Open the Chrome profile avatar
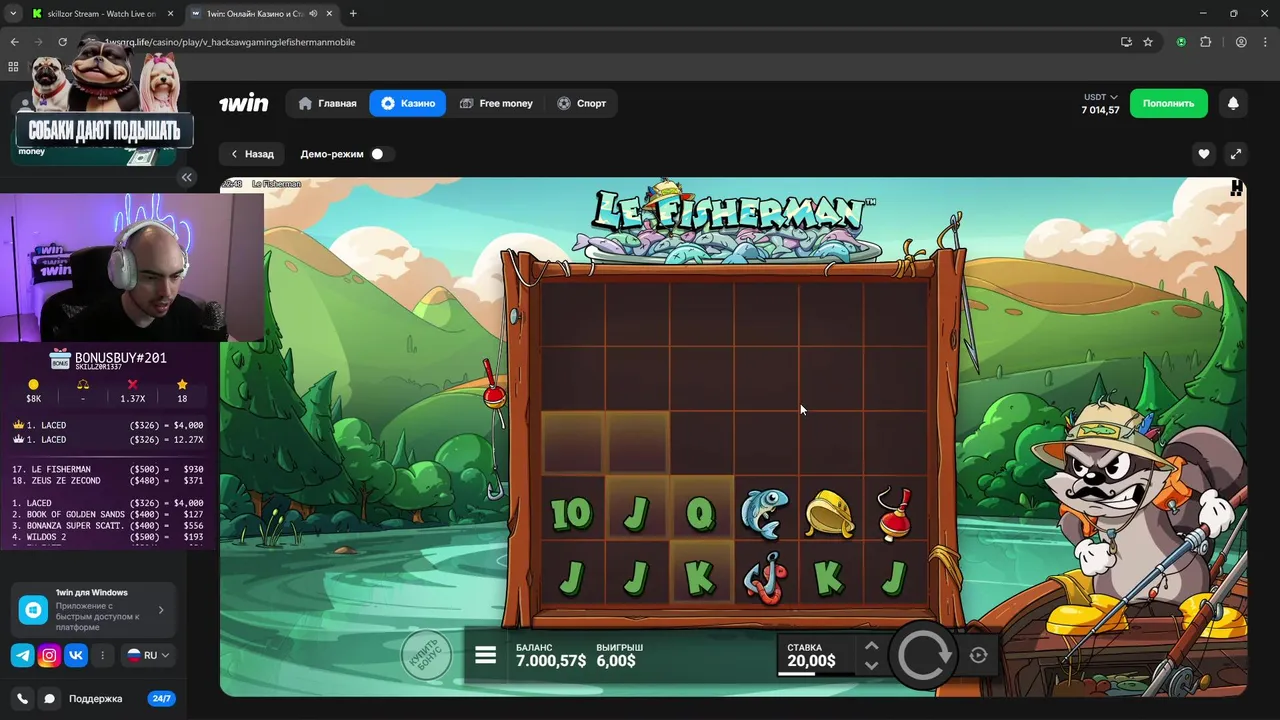The height and width of the screenshot is (720, 1280). coord(1241,42)
